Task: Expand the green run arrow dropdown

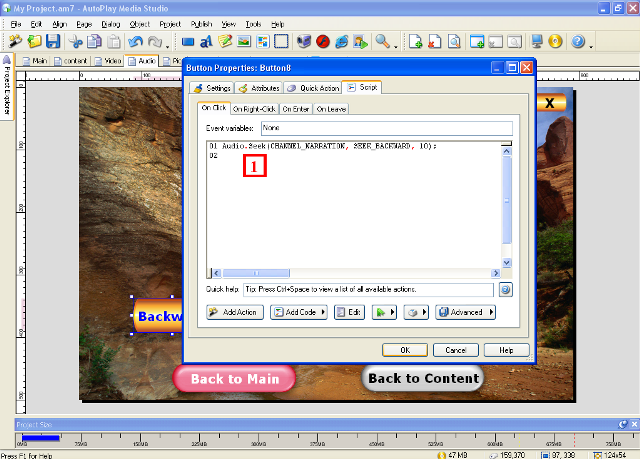Action: (385, 312)
